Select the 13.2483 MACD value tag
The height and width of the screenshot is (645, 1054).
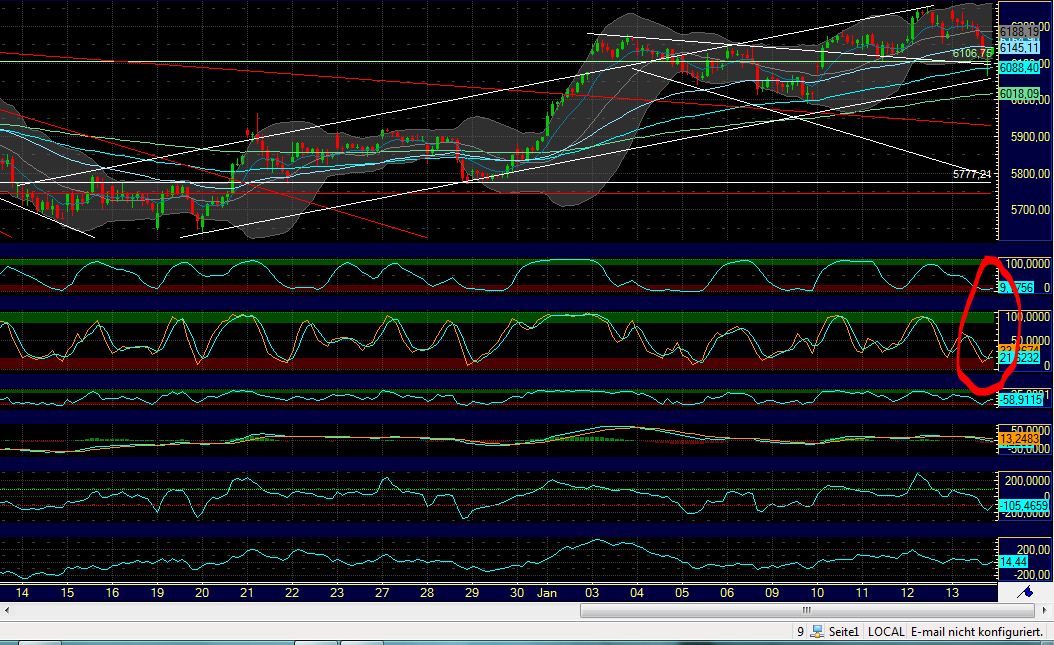1020,437
